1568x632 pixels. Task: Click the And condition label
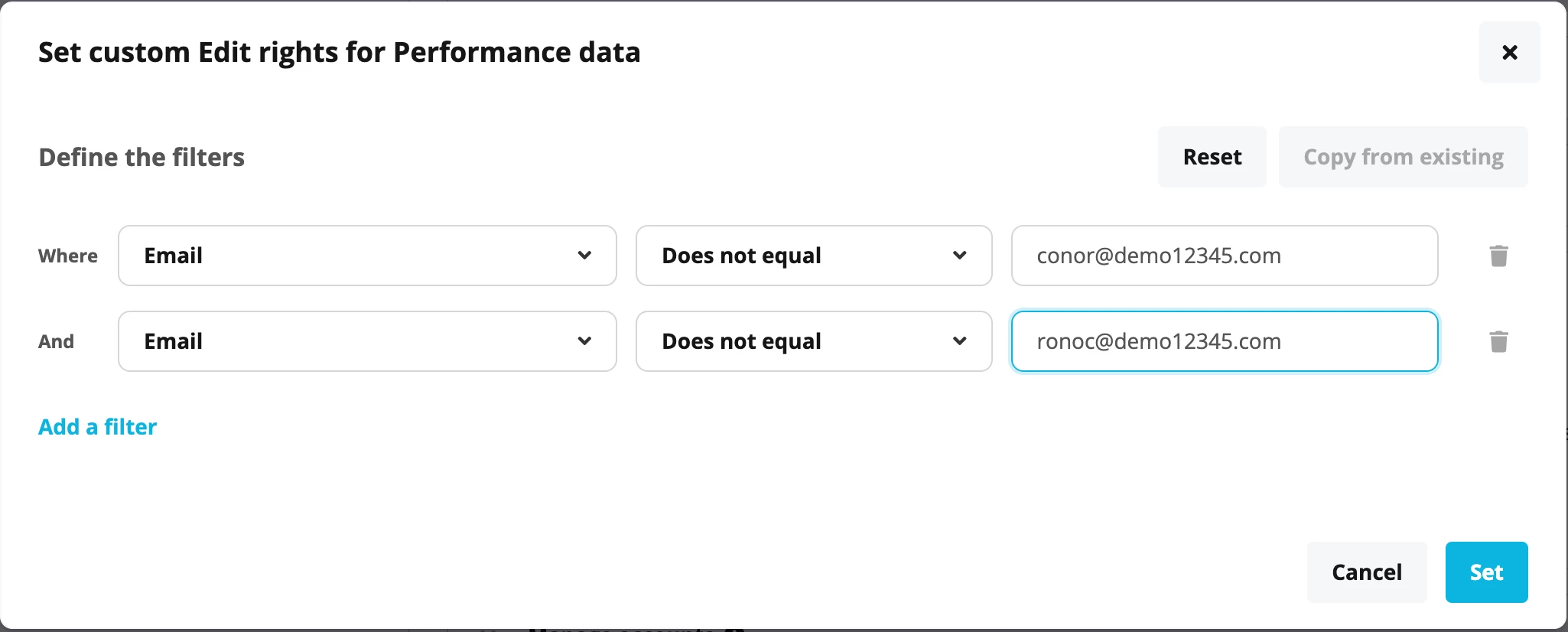tap(56, 341)
